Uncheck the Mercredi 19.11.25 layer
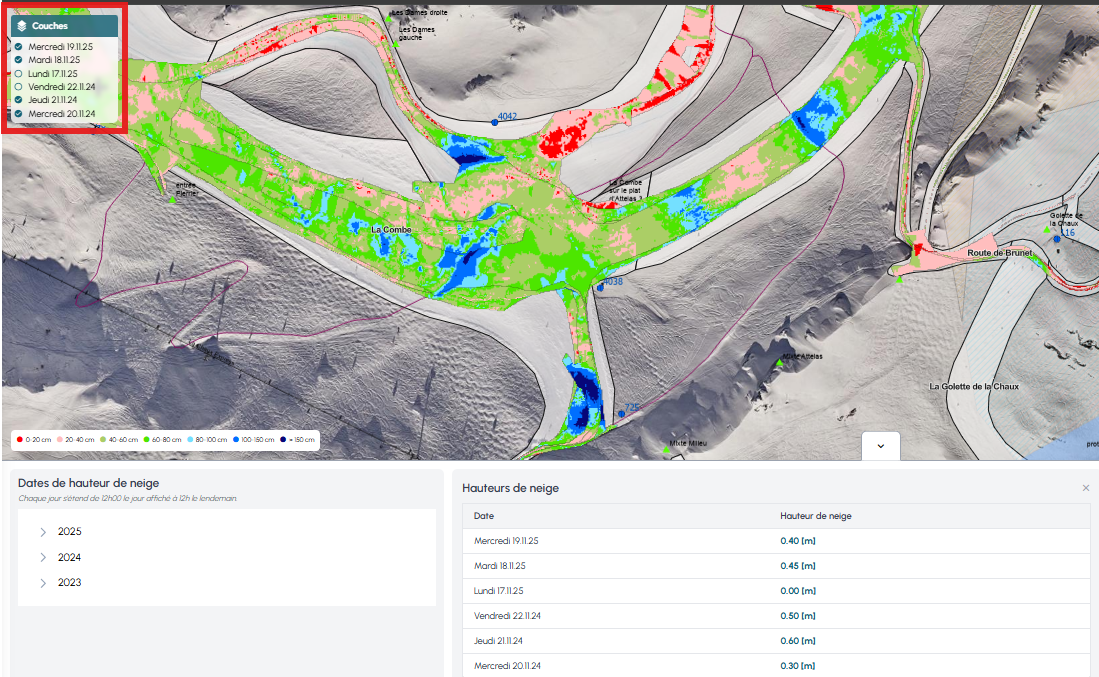Screen dimensions: 1099x677 point(19,47)
